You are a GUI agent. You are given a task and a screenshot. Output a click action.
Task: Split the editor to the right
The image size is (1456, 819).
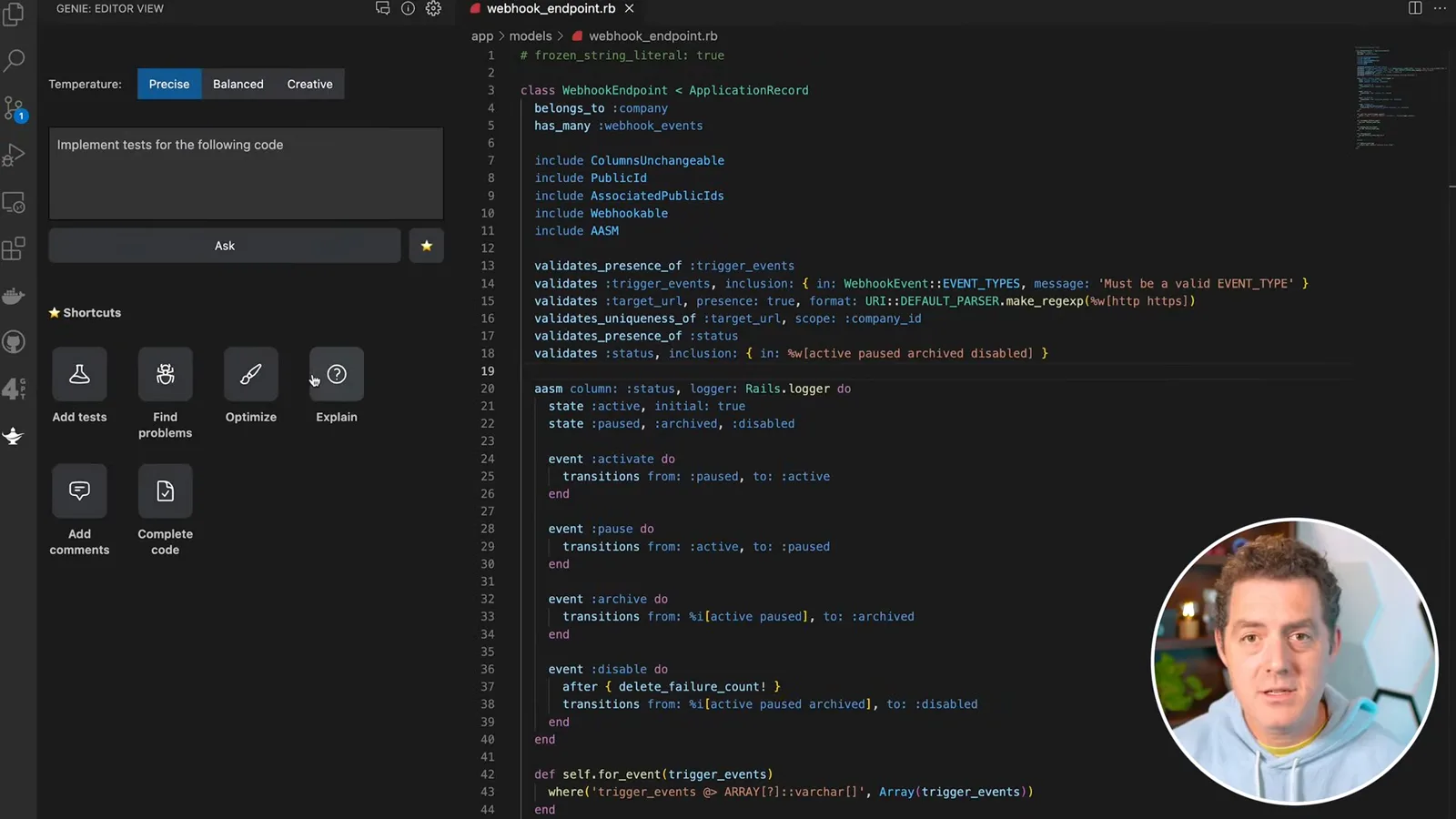(x=1415, y=8)
